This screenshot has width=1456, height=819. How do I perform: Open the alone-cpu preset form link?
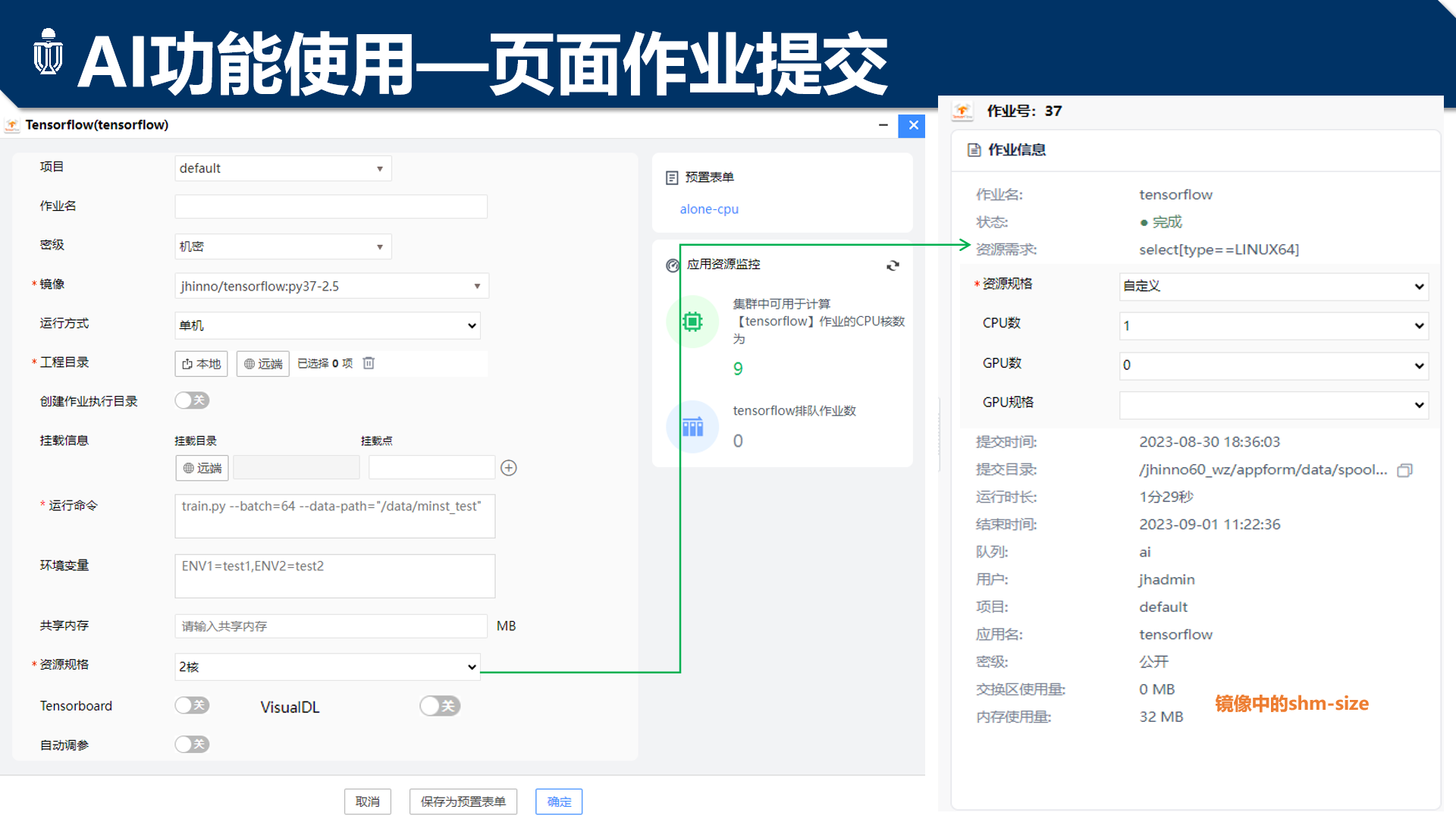709,209
